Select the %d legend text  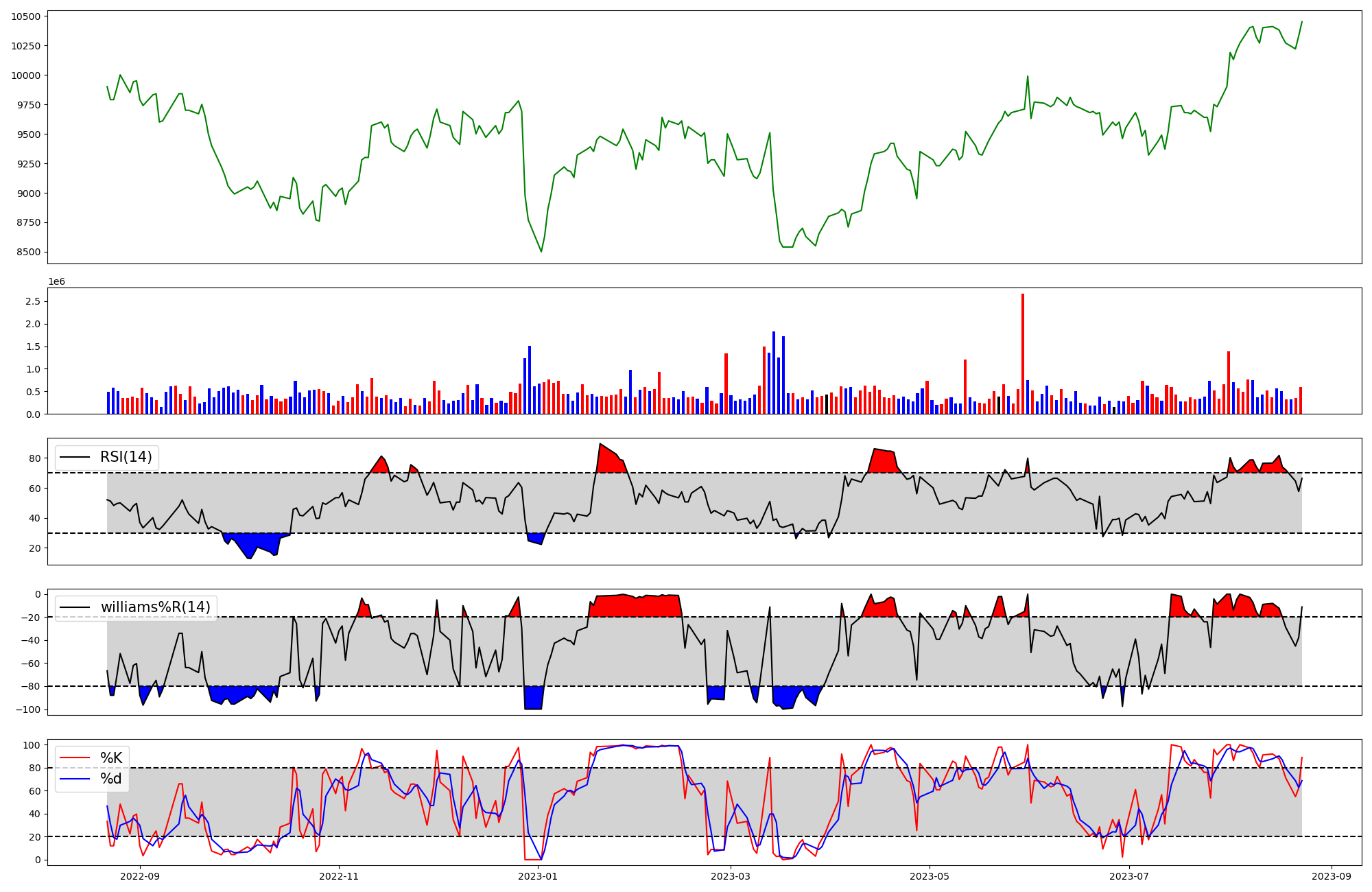tap(111, 779)
